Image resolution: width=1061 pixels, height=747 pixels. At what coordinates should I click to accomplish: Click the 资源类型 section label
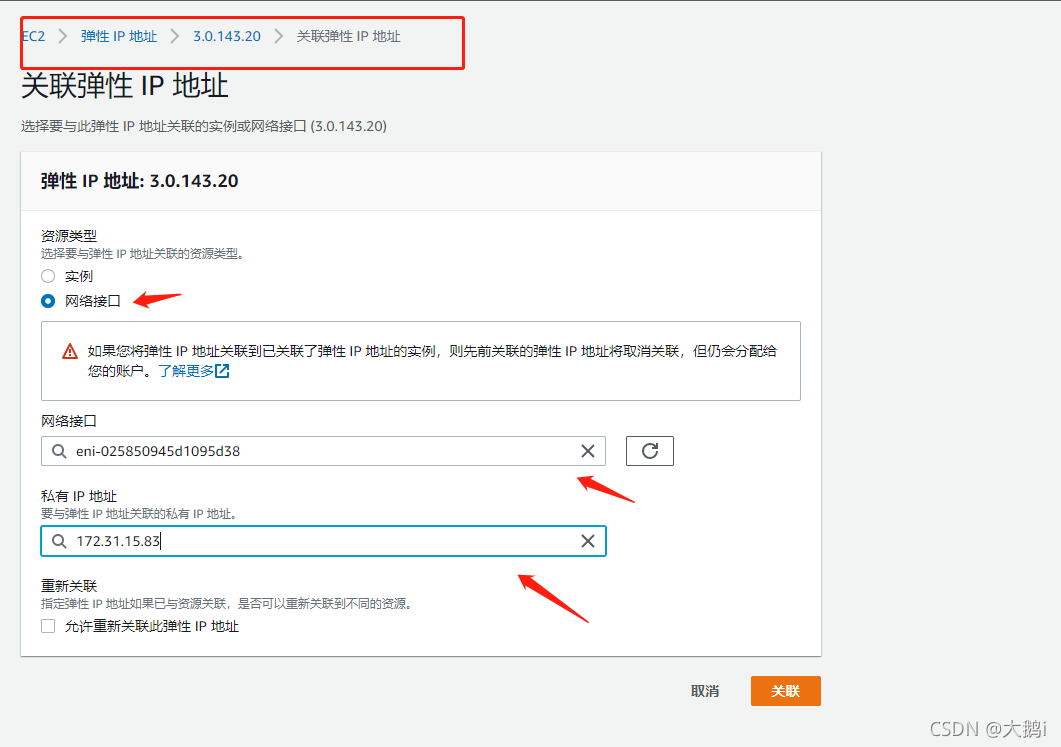pos(69,236)
